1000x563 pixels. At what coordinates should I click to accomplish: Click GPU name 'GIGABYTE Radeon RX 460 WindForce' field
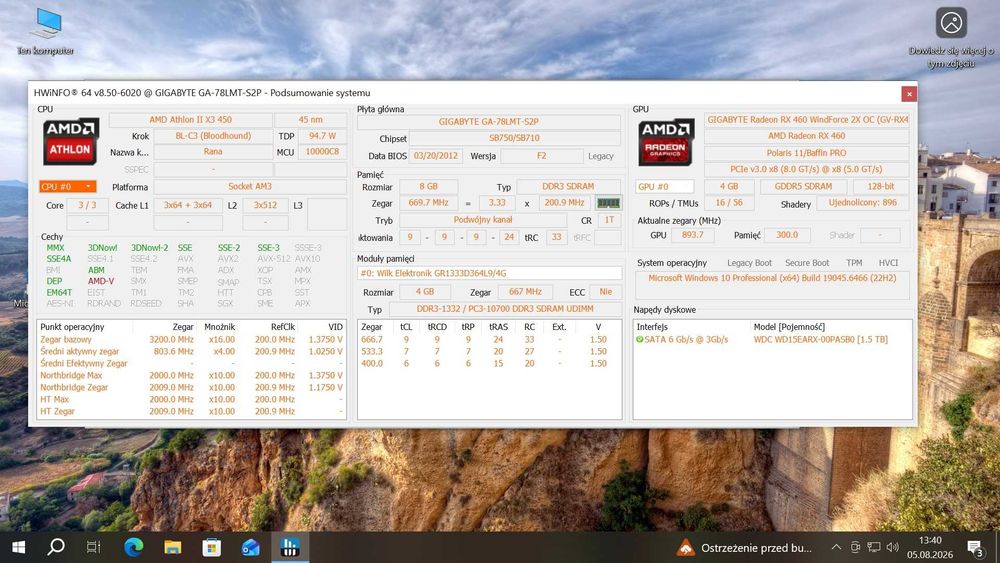(x=807, y=119)
